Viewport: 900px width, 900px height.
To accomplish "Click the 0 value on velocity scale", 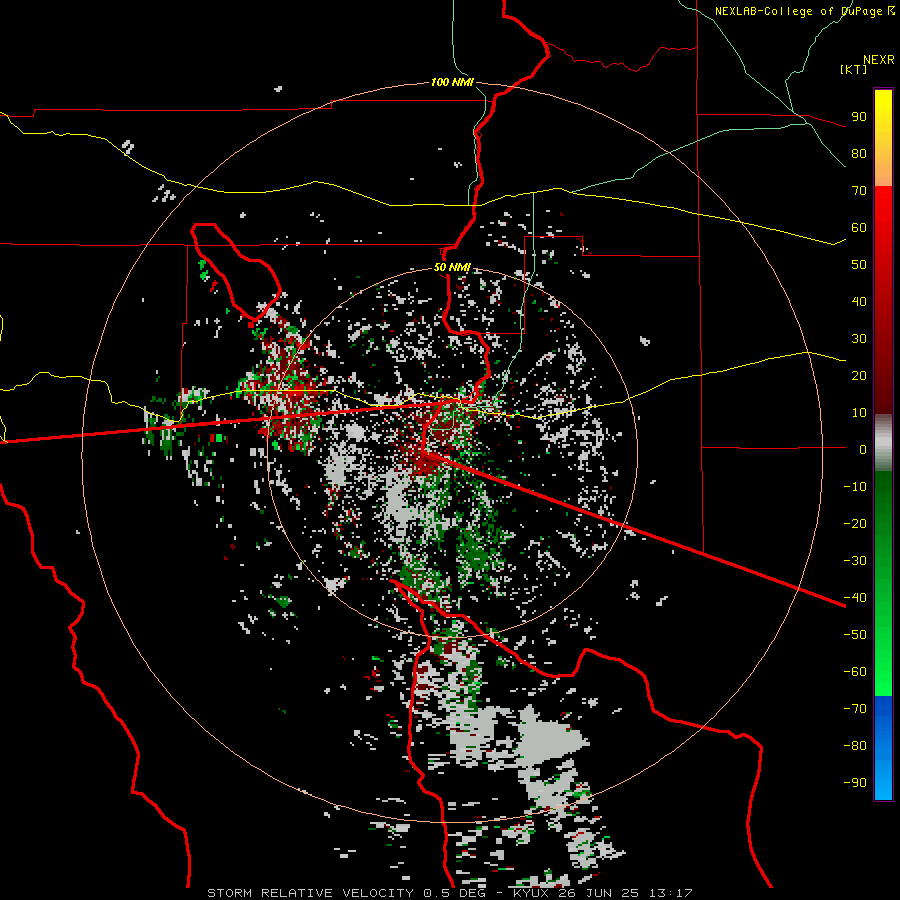I will (863, 449).
